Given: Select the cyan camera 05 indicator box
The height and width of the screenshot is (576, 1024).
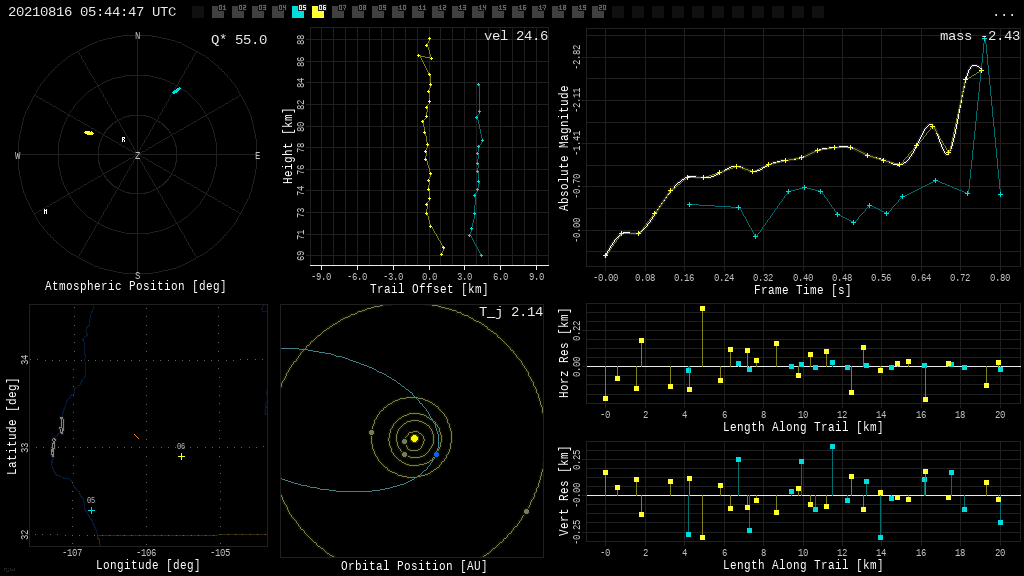Looking at the screenshot, I should click(x=298, y=12).
